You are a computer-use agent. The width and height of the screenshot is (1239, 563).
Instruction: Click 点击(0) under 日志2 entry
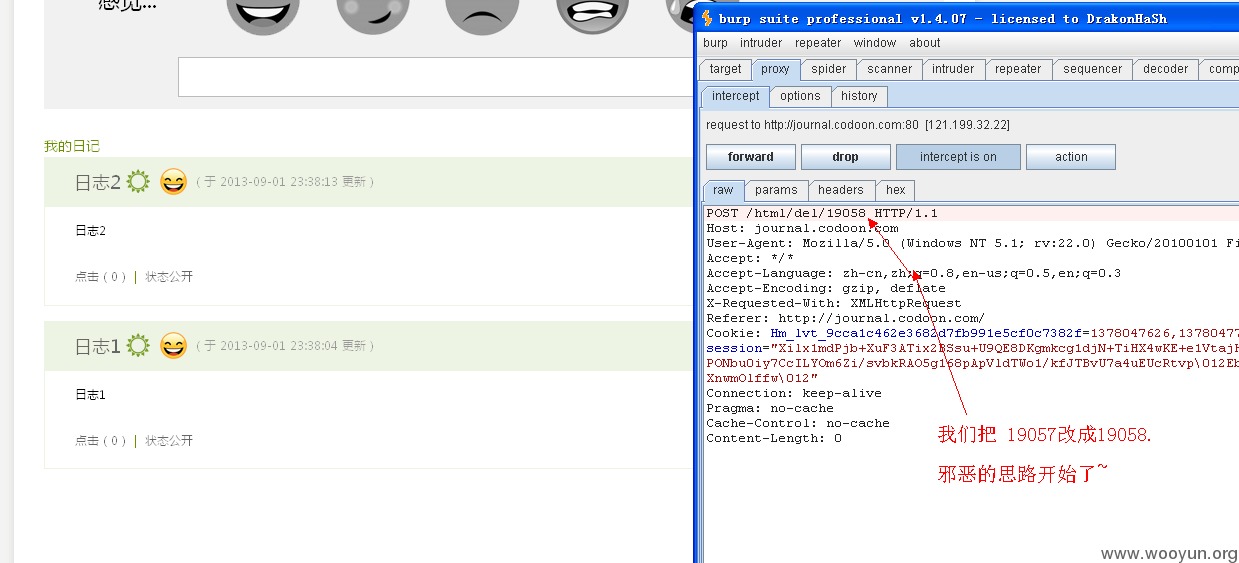(x=101, y=277)
